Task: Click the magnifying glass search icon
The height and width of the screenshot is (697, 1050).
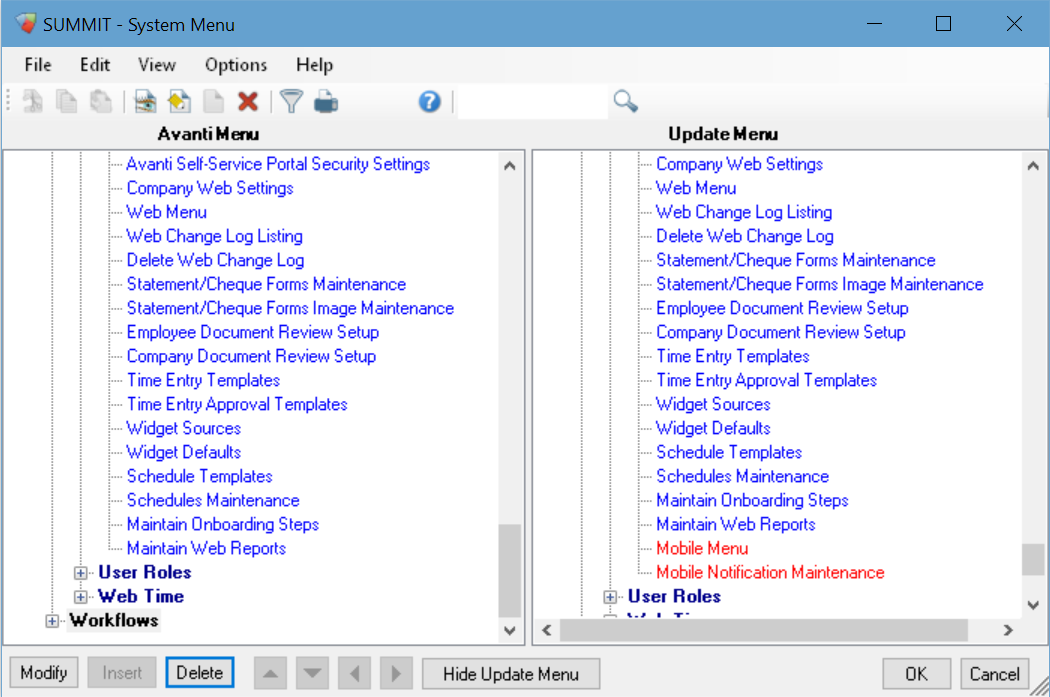Action: pyautogui.click(x=625, y=102)
